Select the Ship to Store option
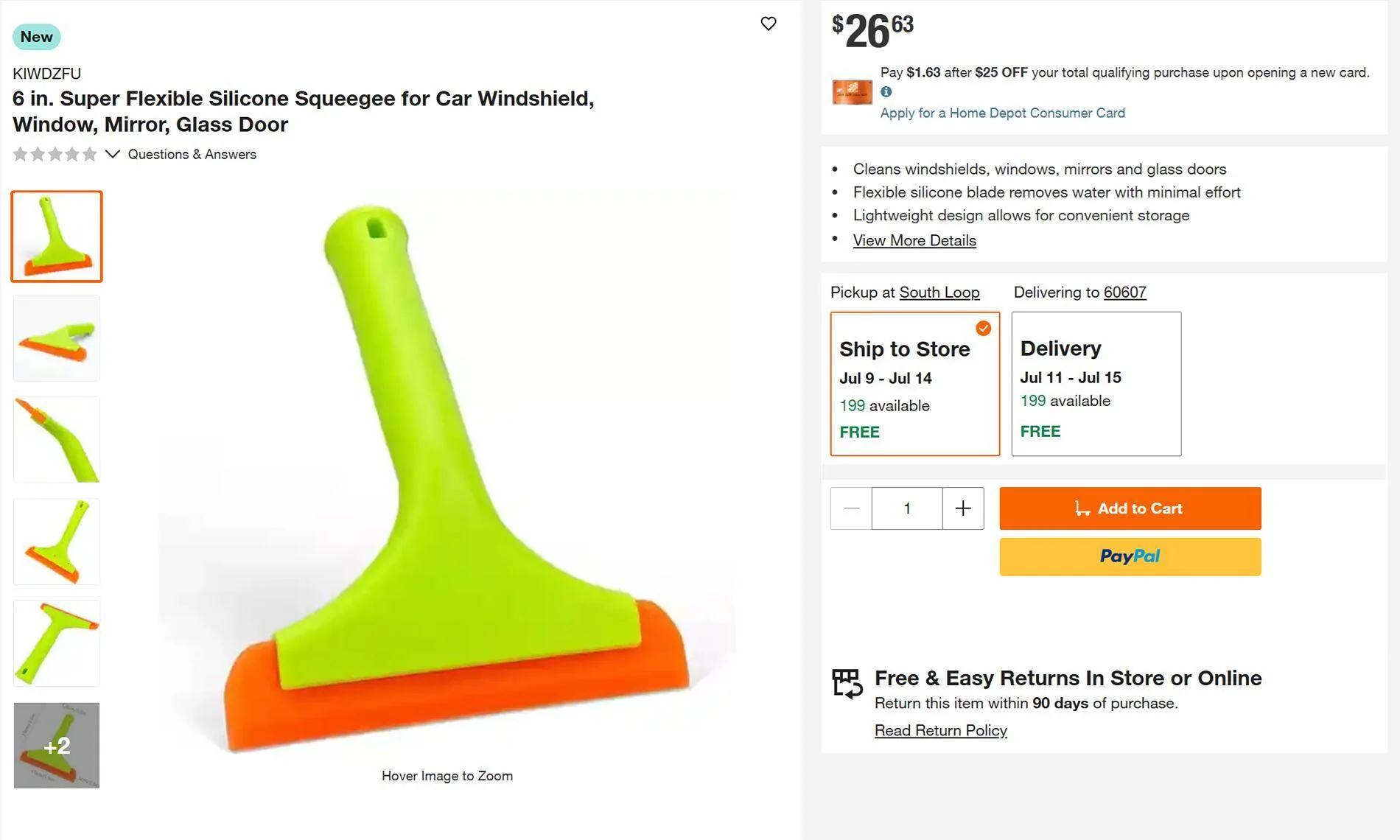This screenshot has width=1400, height=840. coord(914,384)
